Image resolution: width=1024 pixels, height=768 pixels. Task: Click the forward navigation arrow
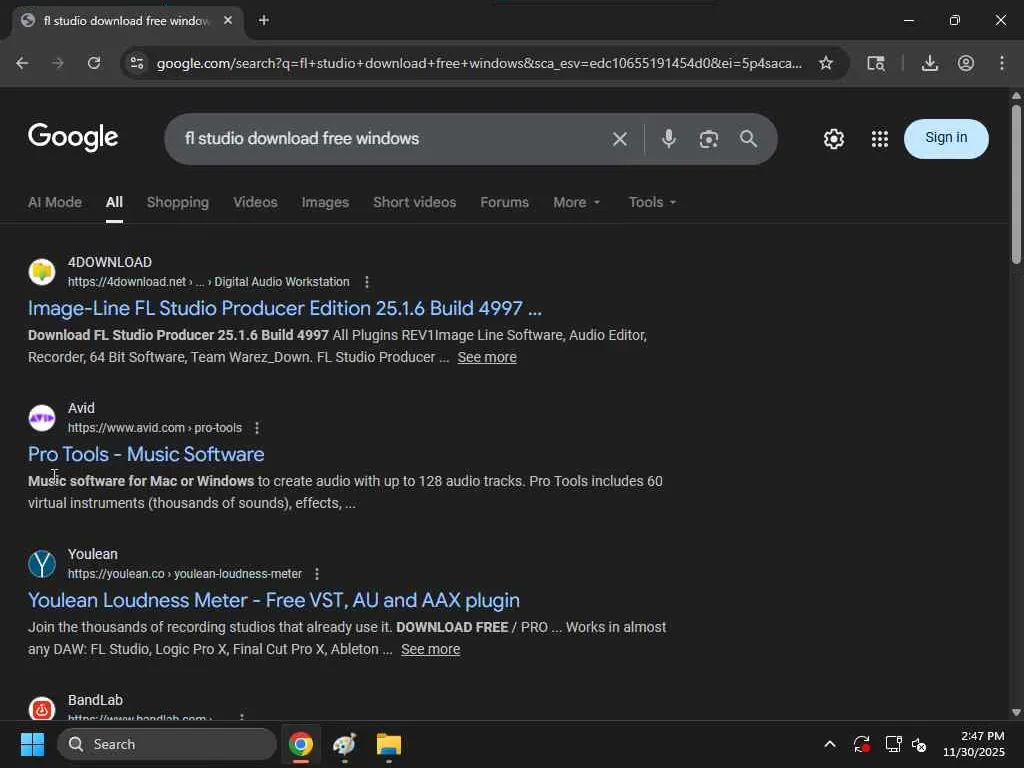pos(58,63)
